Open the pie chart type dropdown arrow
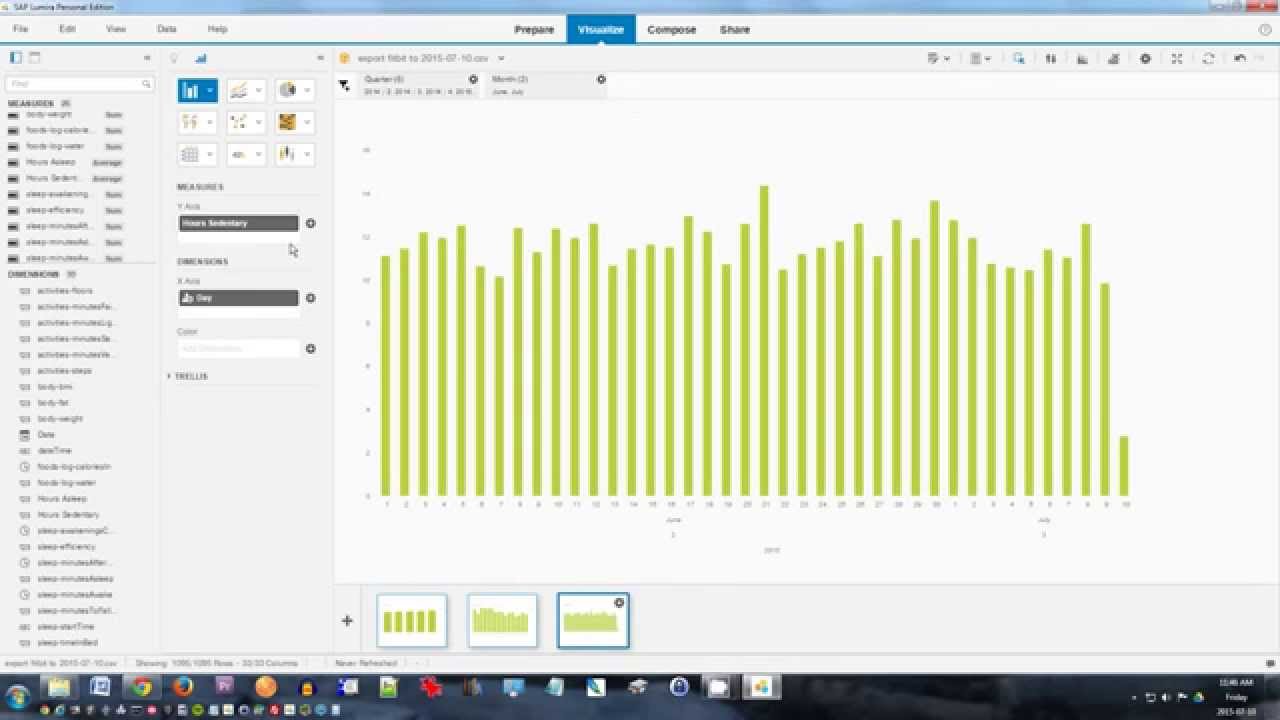1280x720 pixels. coord(308,91)
